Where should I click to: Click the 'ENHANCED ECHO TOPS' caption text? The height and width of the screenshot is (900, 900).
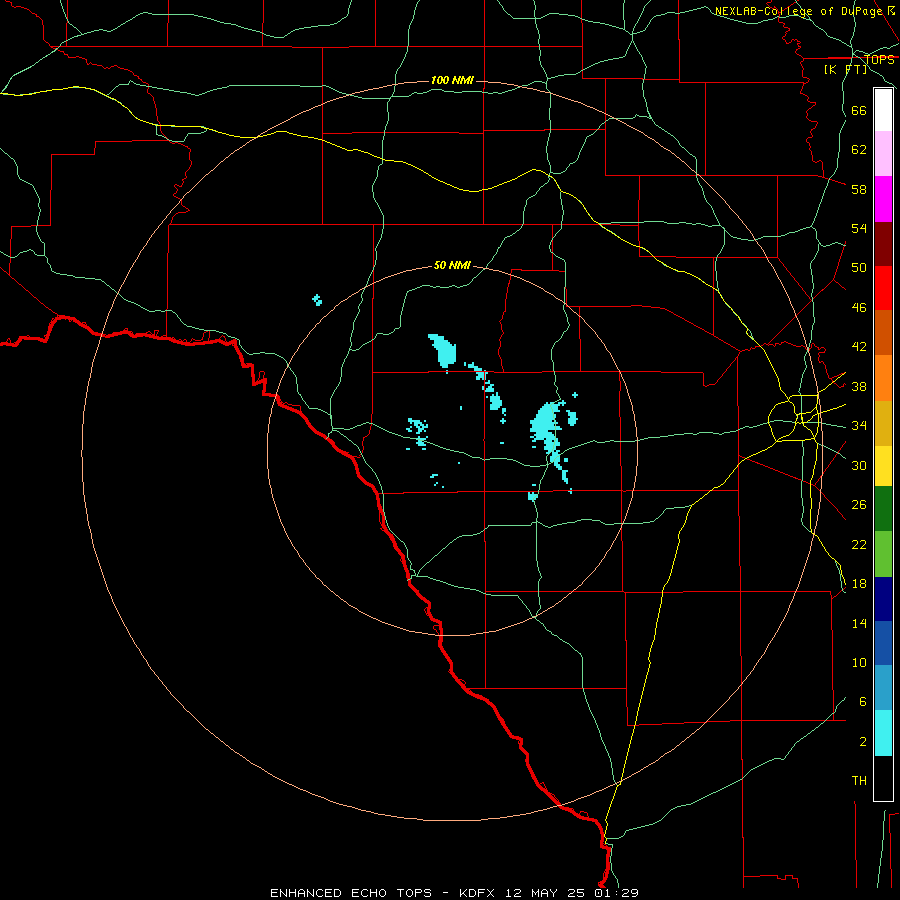(351, 893)
